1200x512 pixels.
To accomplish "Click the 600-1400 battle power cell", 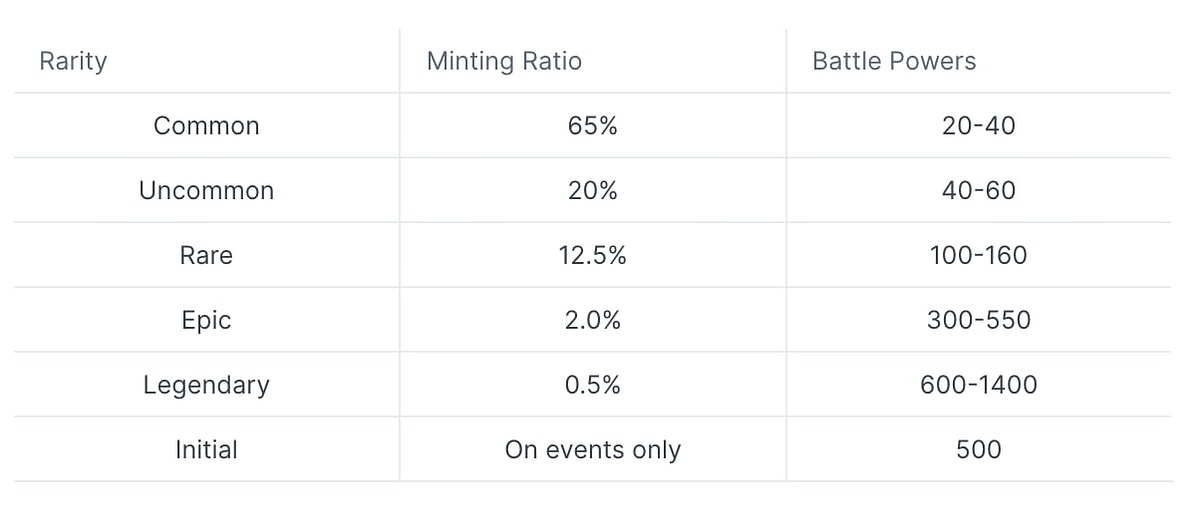I will tap(979, 385).
